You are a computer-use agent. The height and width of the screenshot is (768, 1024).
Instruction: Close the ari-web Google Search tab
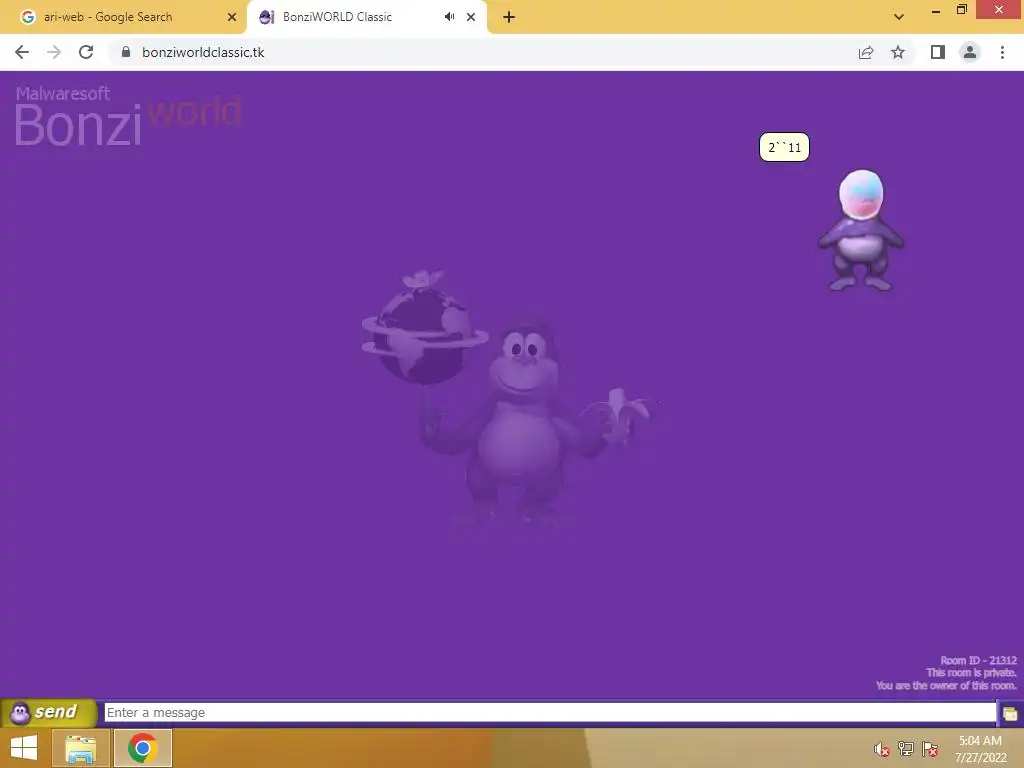click(232, 17)
